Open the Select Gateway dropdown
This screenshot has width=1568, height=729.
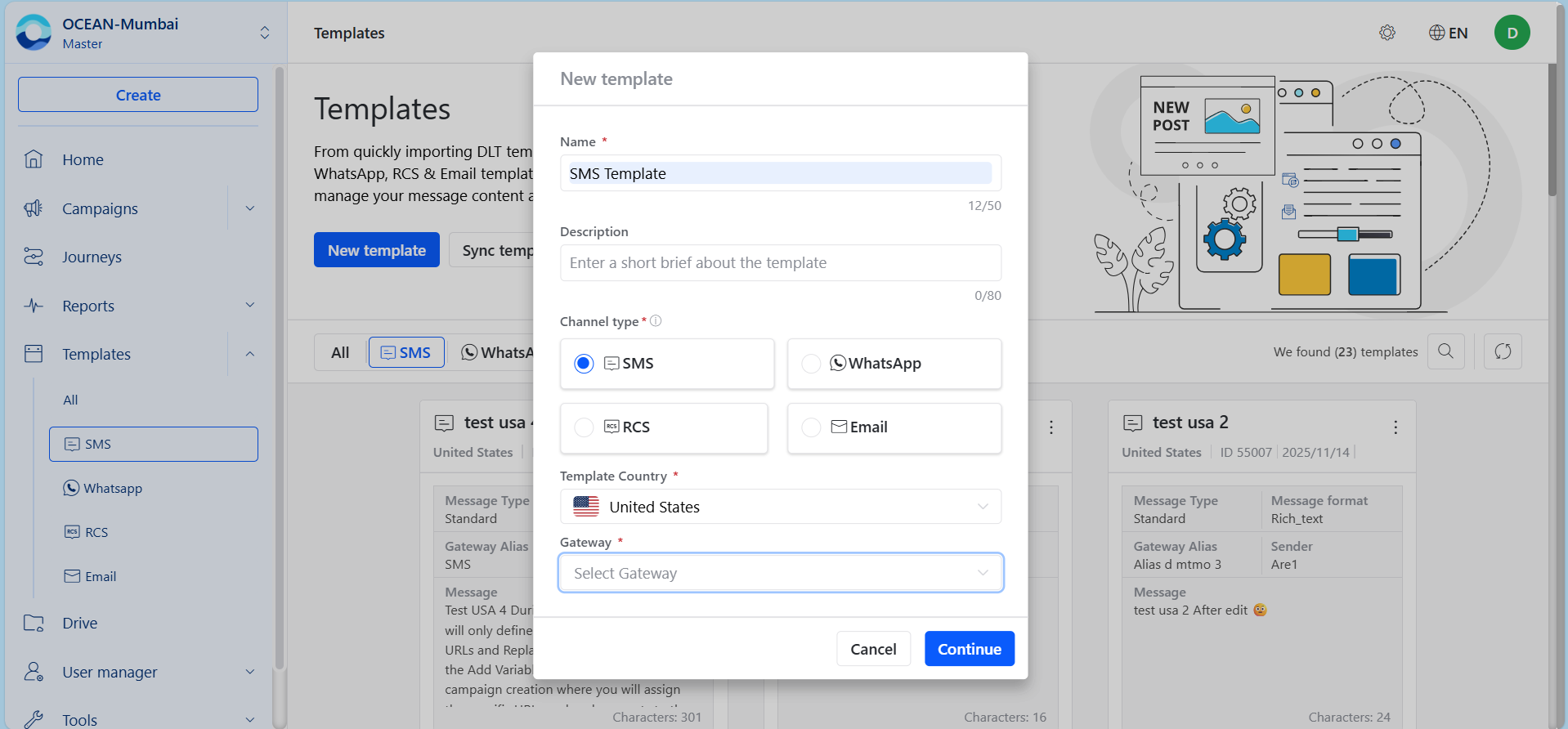click(781, 573)
